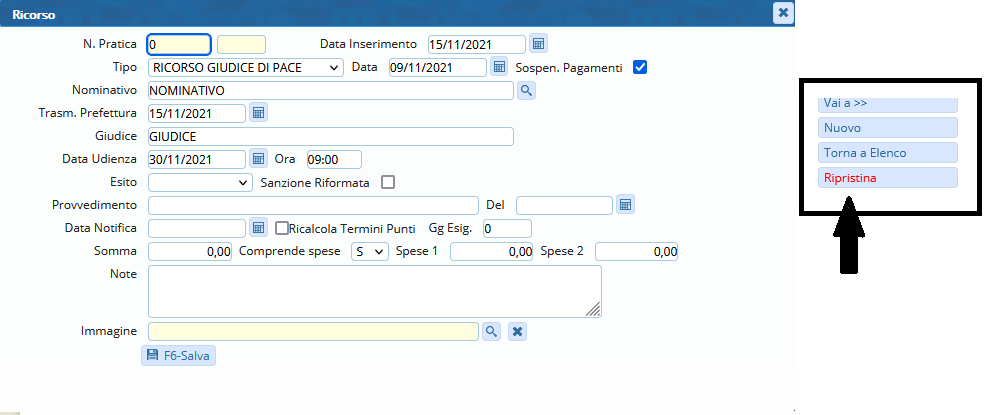Open calendar for Data Udienza
This screenshot has height=415, width=1006.
point(258,159)
